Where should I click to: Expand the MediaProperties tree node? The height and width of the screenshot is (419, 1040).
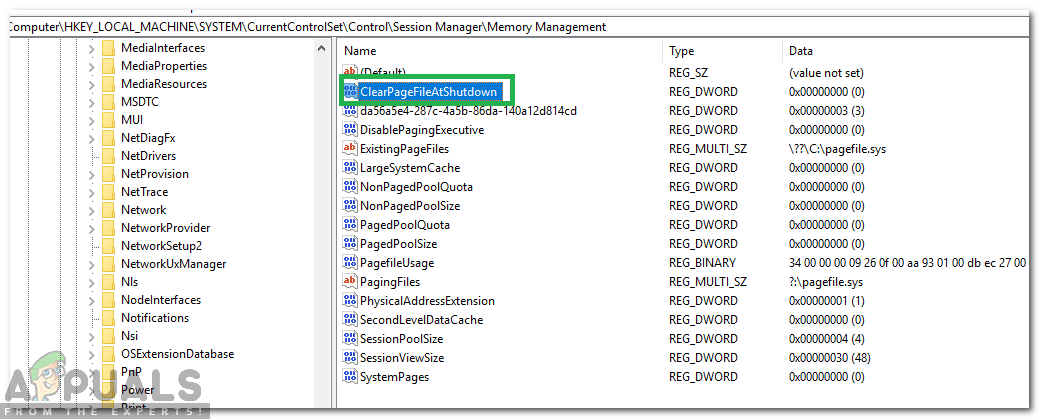tap(91, 66)
